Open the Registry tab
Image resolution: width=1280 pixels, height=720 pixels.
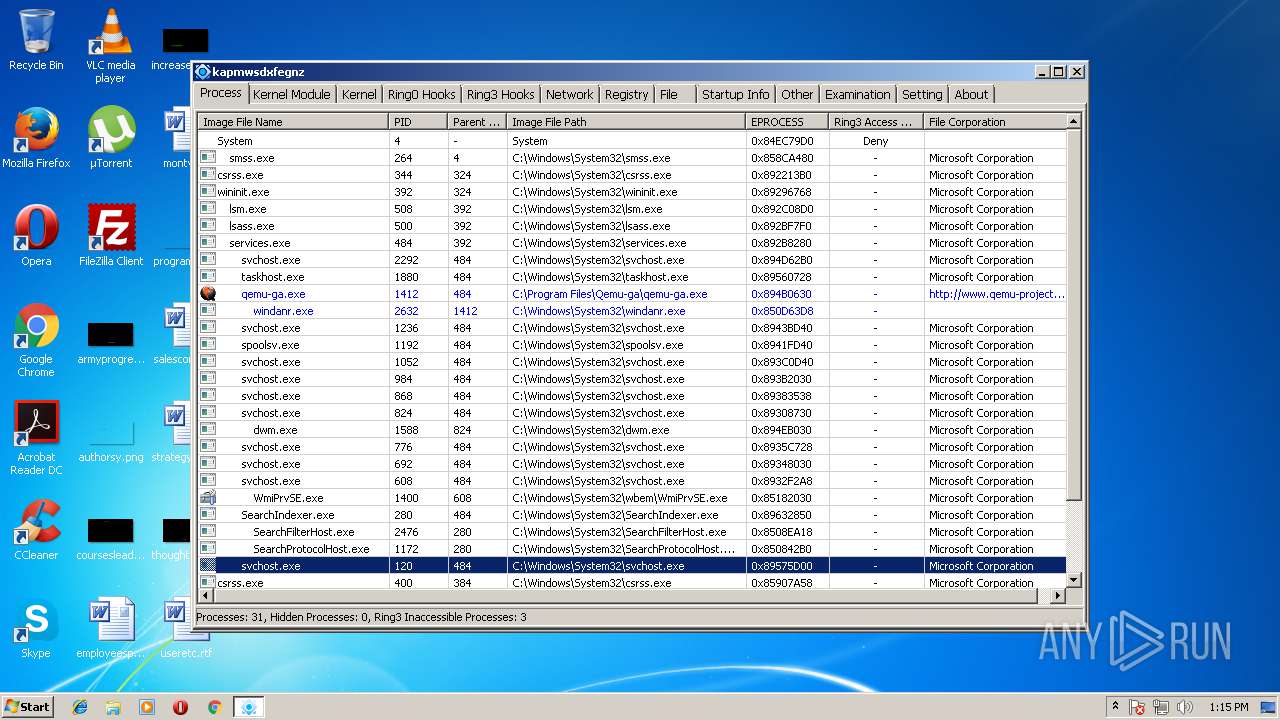click(627, 94)
